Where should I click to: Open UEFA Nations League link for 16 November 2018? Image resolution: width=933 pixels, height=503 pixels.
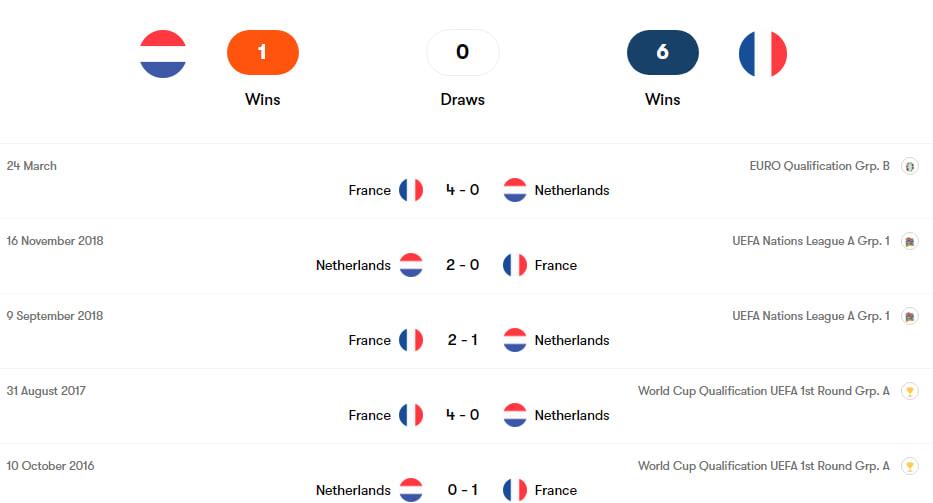point(811,241)
